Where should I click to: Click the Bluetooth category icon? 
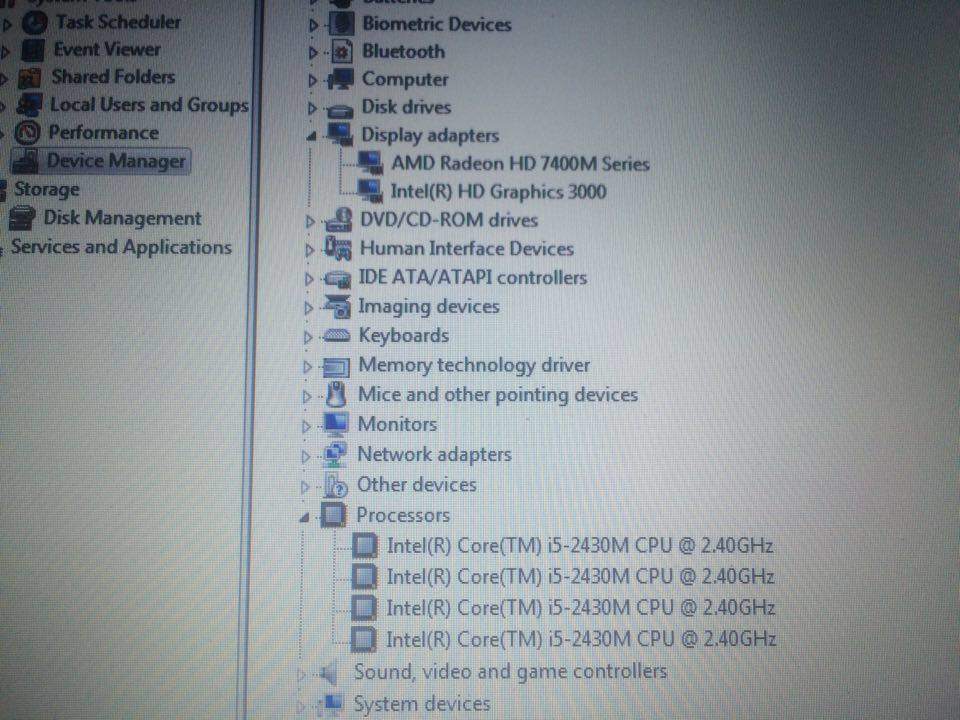pos(342,52)
